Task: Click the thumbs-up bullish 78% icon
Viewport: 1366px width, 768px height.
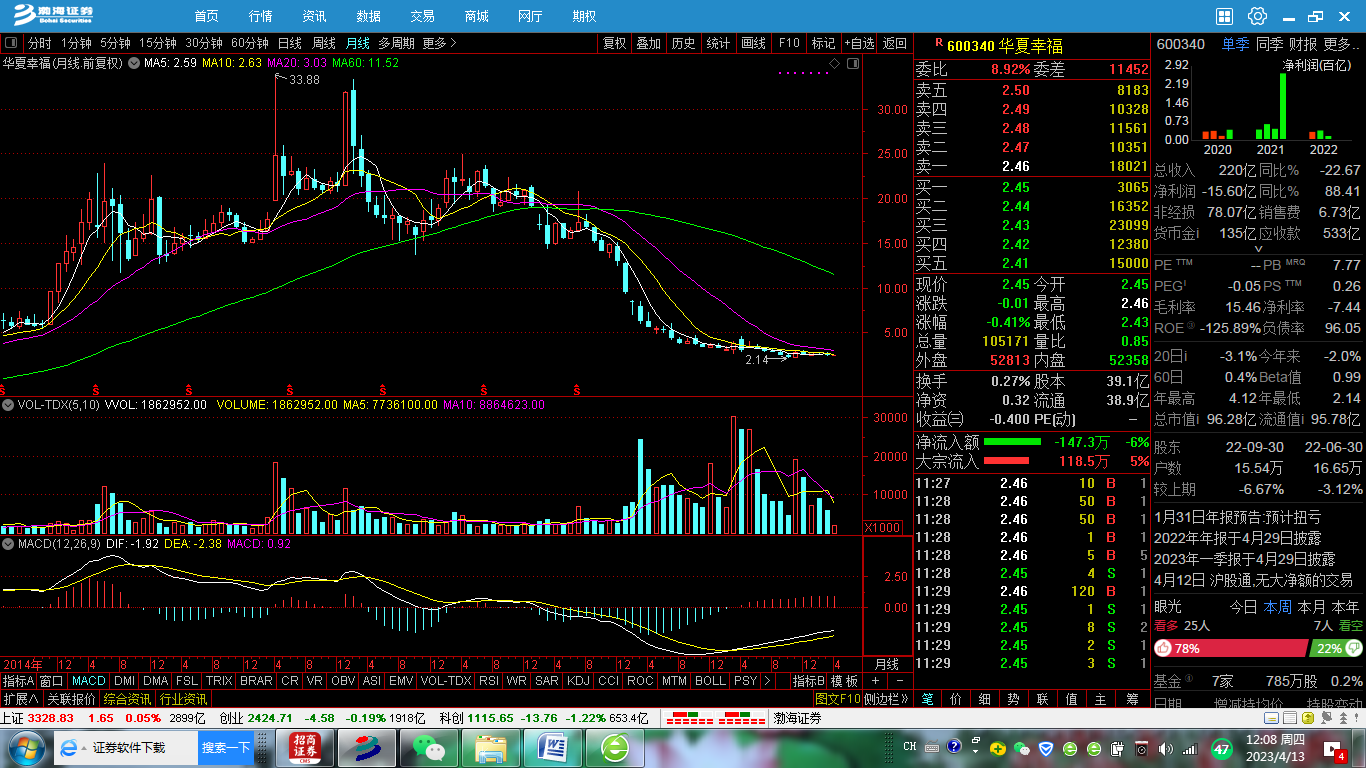Action: click(1164, 648)
